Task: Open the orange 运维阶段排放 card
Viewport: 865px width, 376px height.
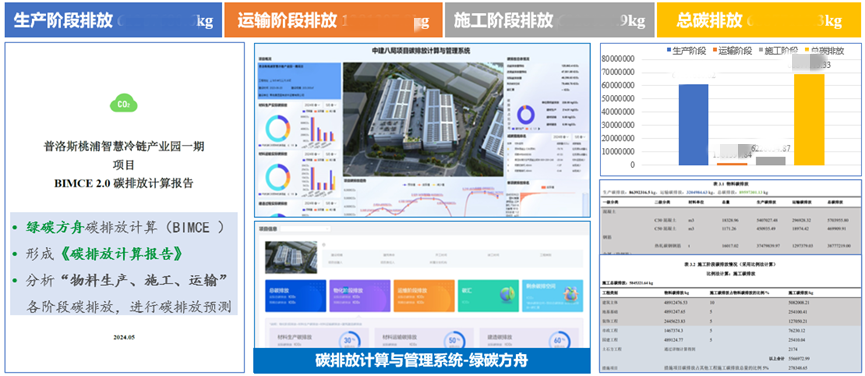Action: pos(424,296)
